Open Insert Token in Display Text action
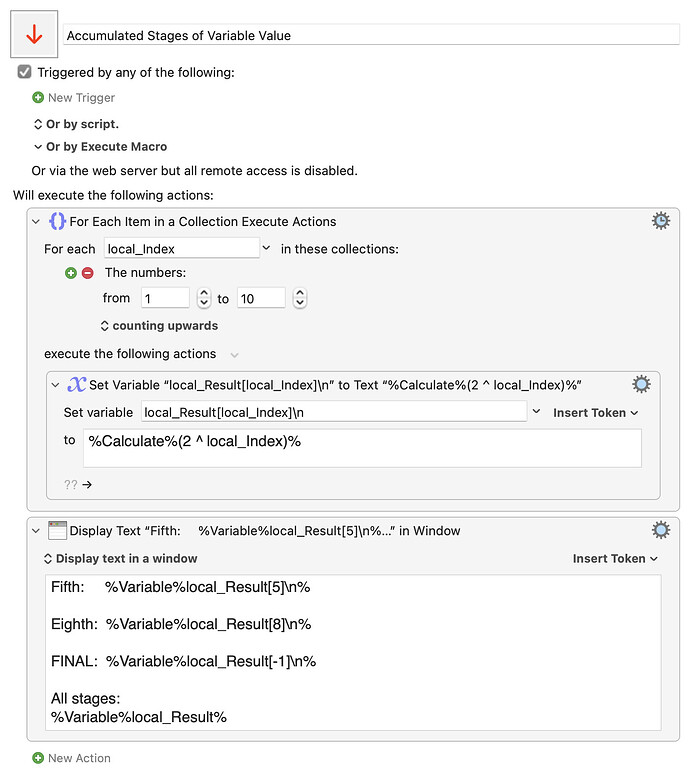 615,559
